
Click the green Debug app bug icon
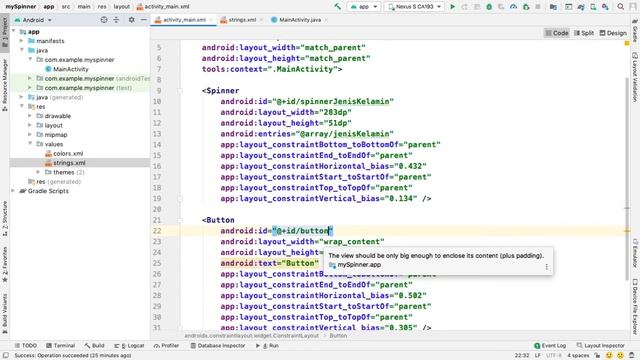(489, 7)
